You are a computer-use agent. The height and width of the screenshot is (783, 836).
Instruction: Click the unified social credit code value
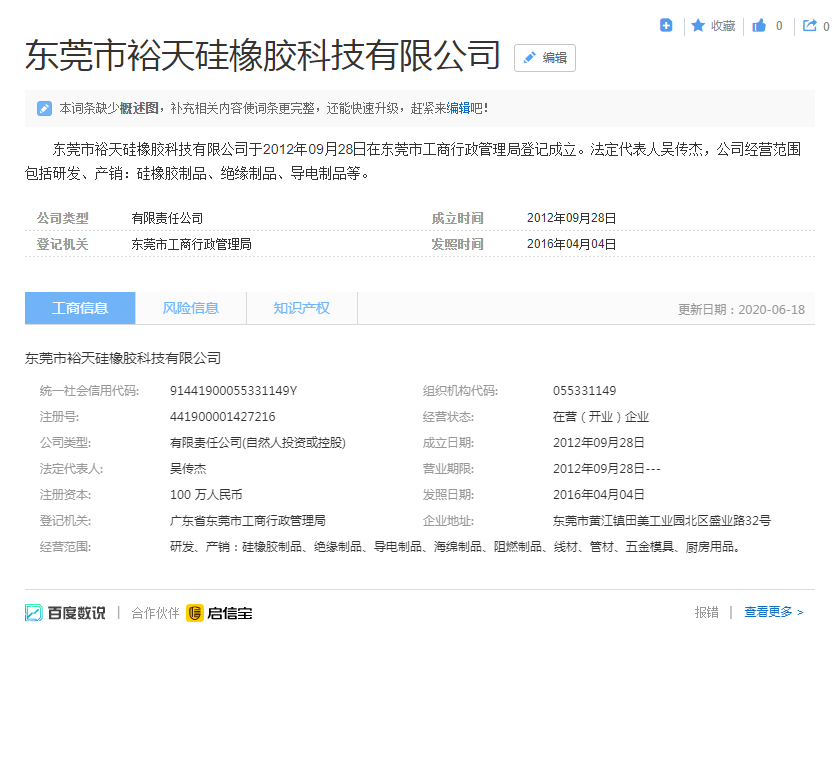[233, 391]
